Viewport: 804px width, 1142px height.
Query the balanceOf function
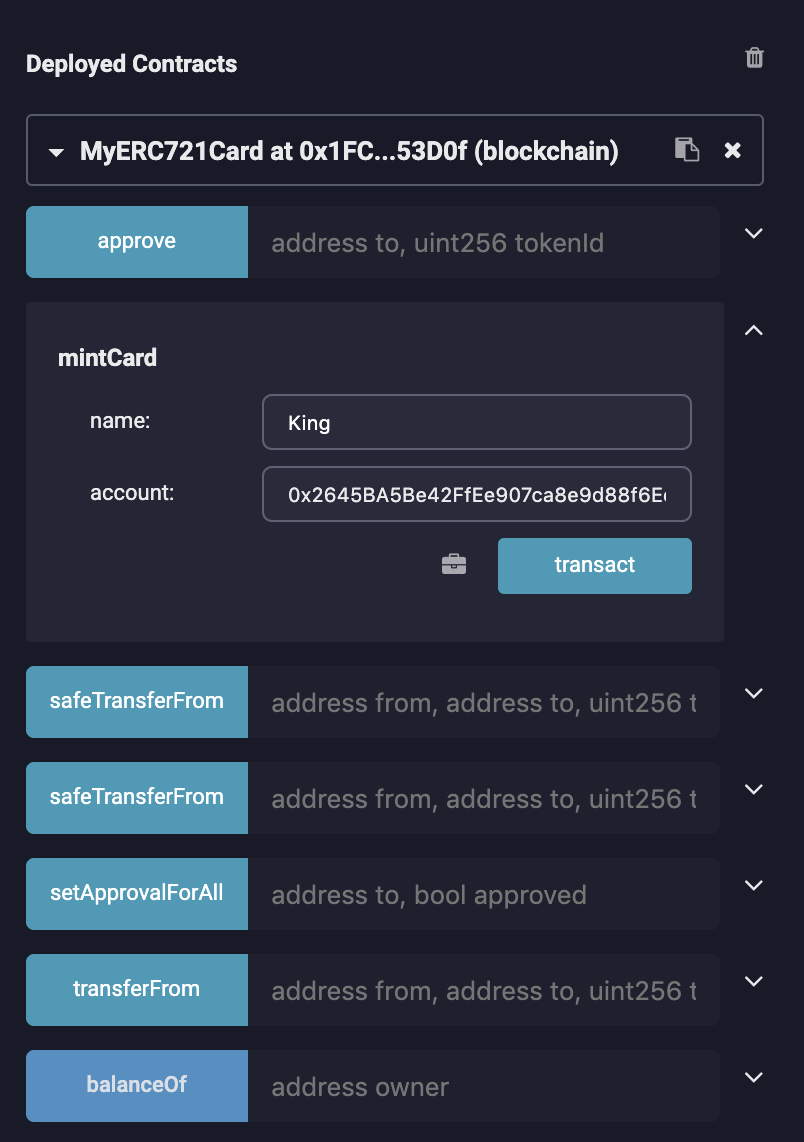[x=137, y=1086]
